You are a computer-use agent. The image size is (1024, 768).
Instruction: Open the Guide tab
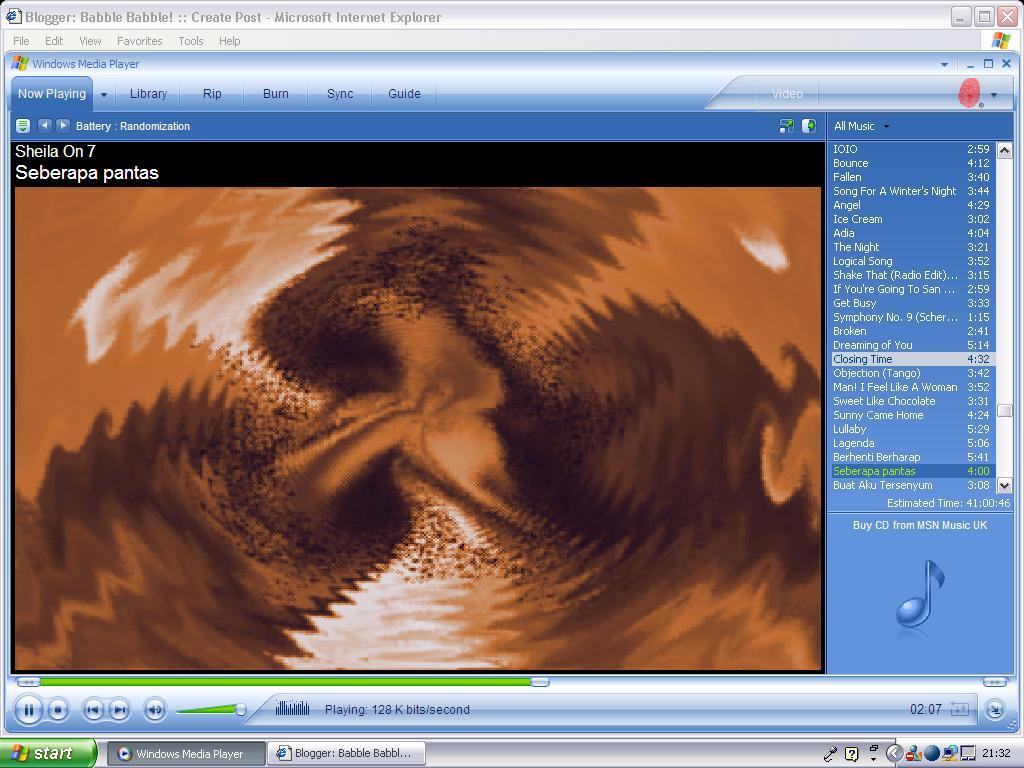click(404, 93)
